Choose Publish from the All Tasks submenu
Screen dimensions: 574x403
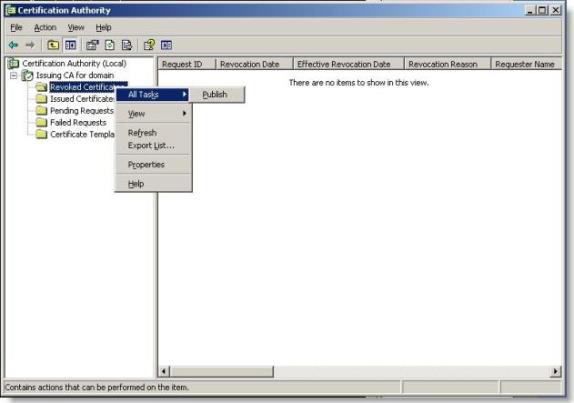[x=217, y=94]
